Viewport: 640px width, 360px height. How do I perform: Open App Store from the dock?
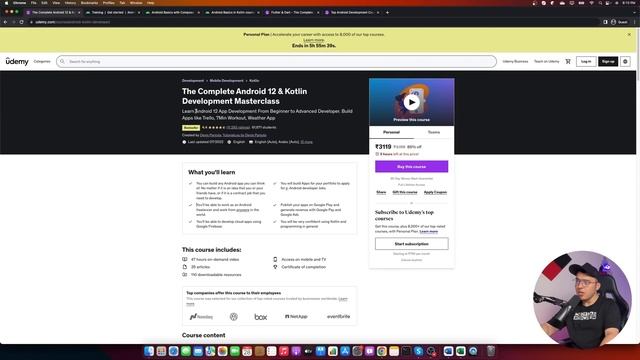click(x=345, y=351)
